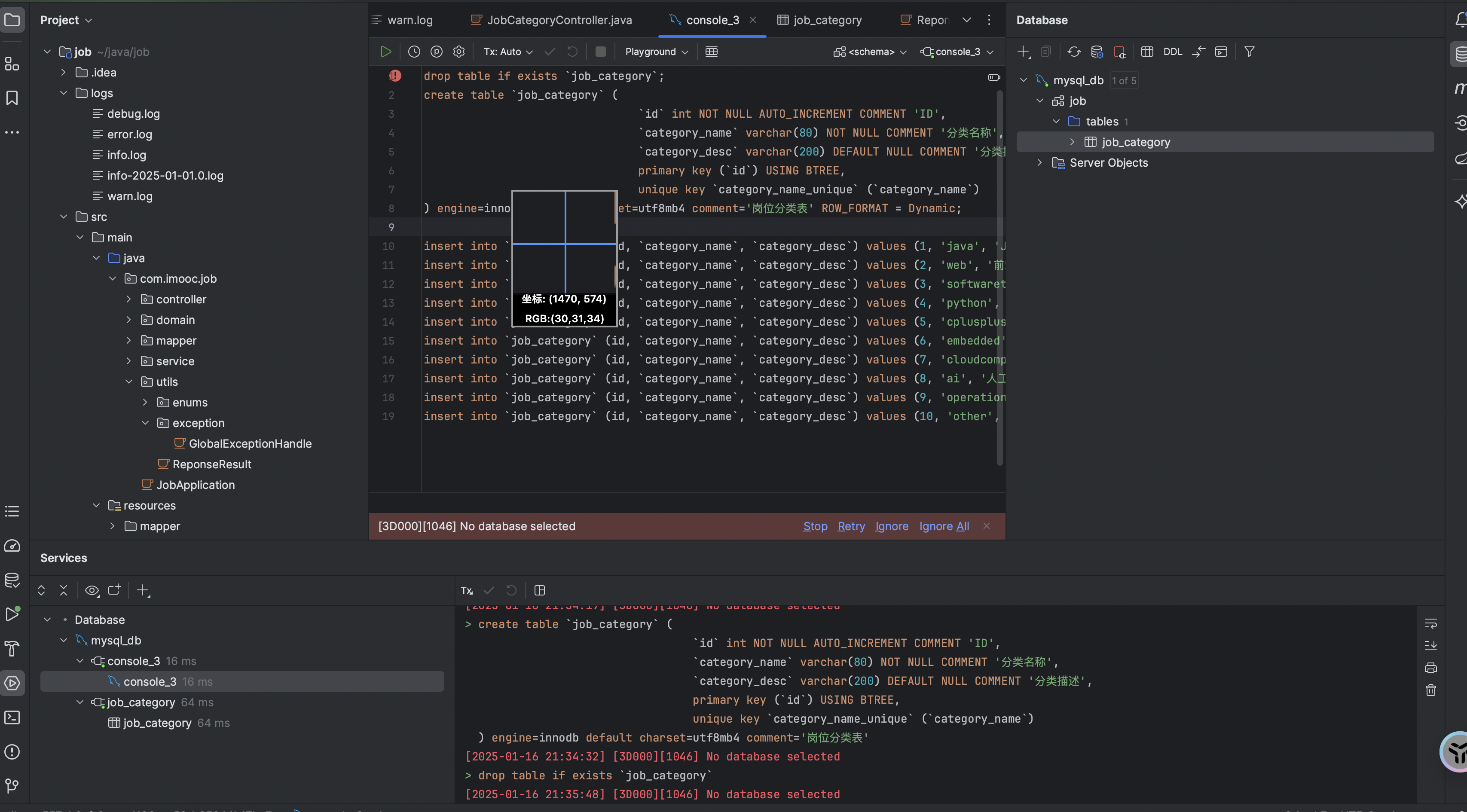Open the <schema> selector dropdown
The image size is (1467, 812).
(870, 52)
